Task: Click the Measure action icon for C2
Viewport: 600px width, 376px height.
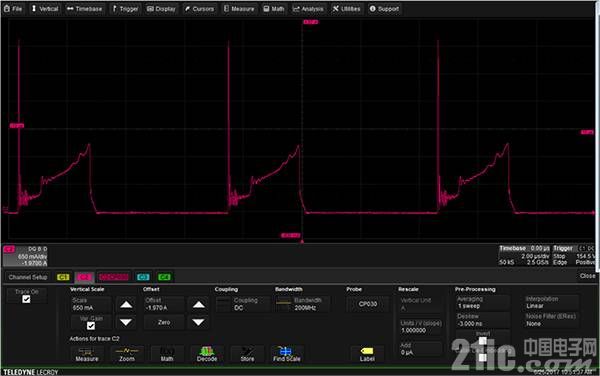Action: 87,354
